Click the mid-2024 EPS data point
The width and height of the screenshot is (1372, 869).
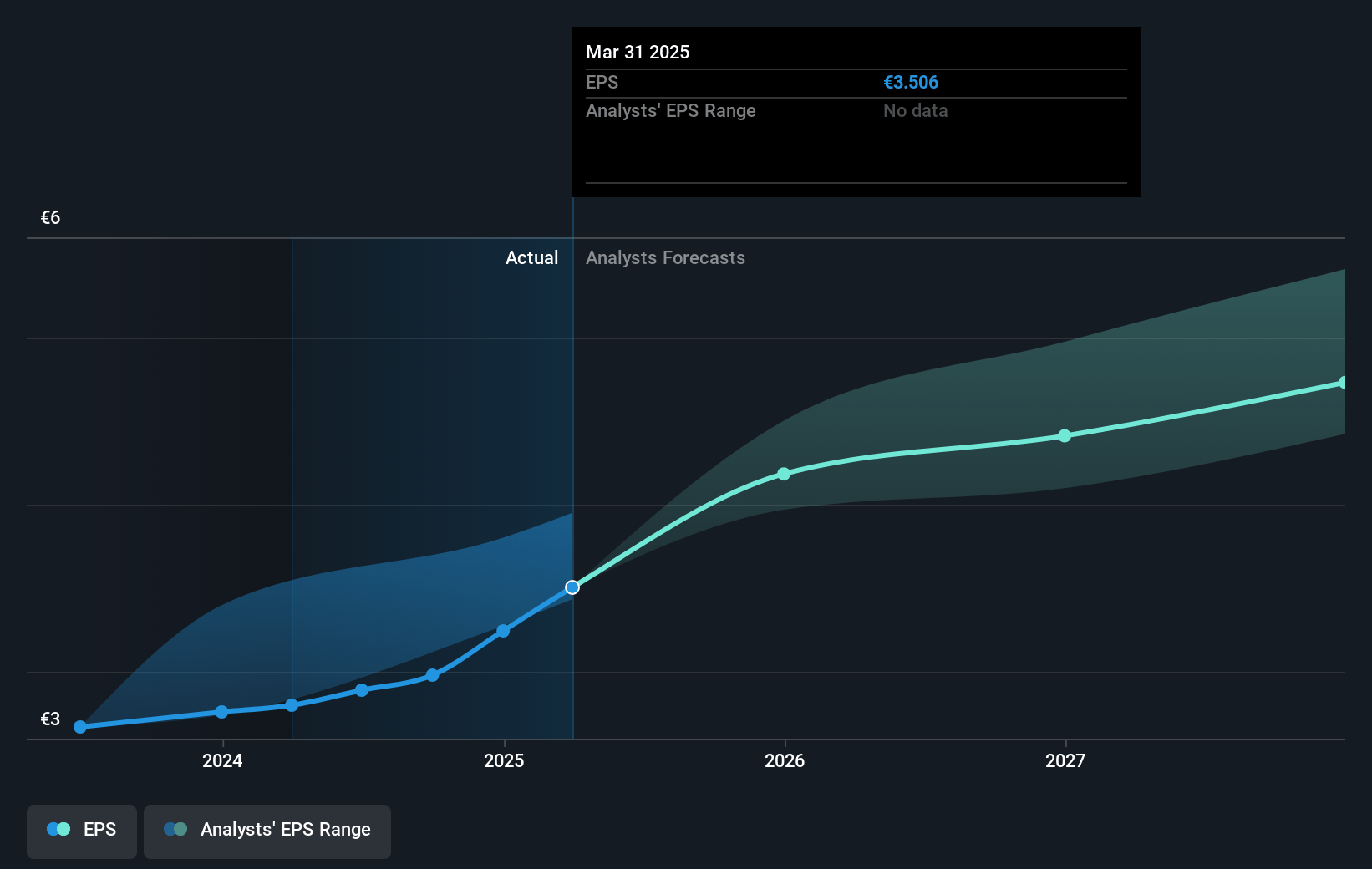pos(362,690)
